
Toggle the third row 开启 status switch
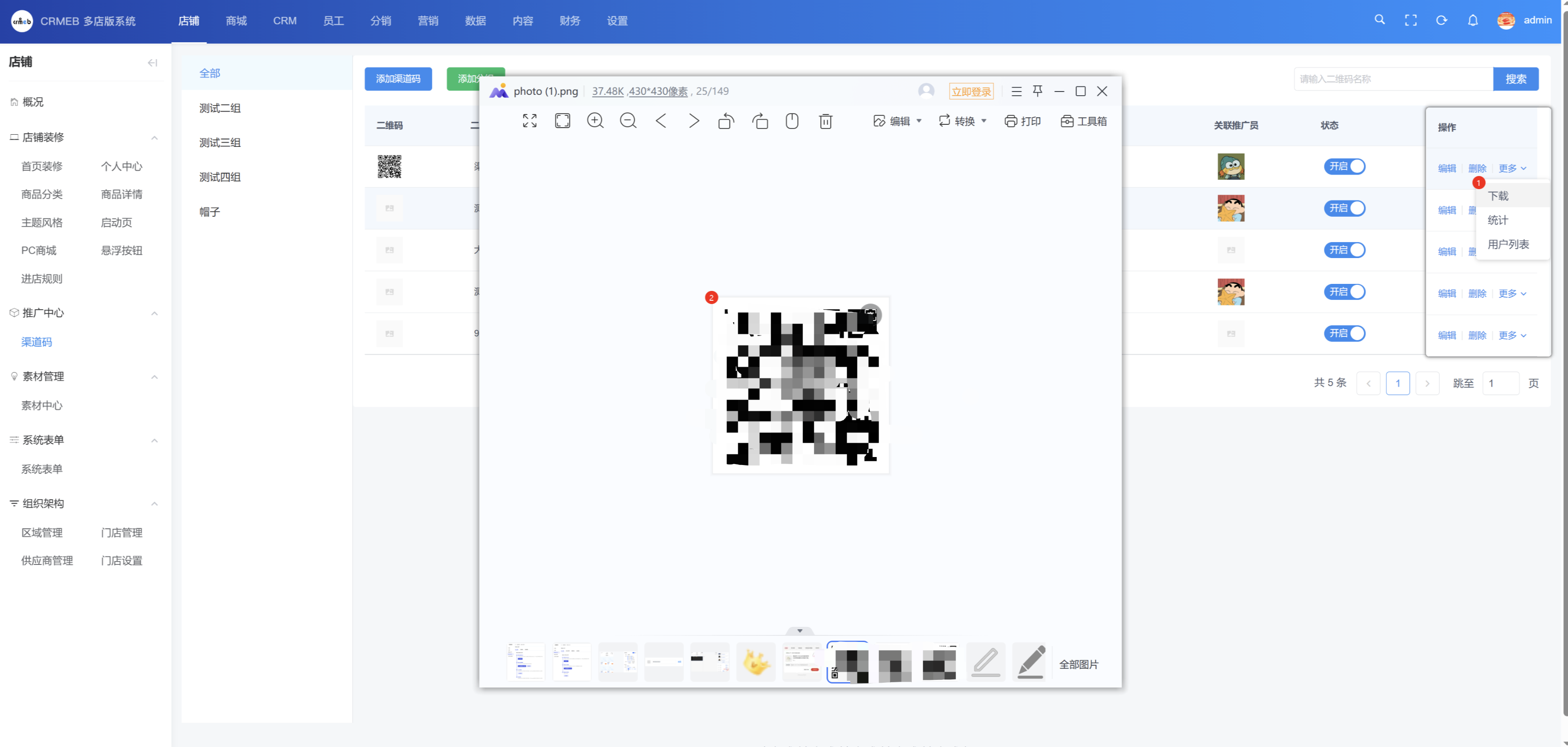1344,250
